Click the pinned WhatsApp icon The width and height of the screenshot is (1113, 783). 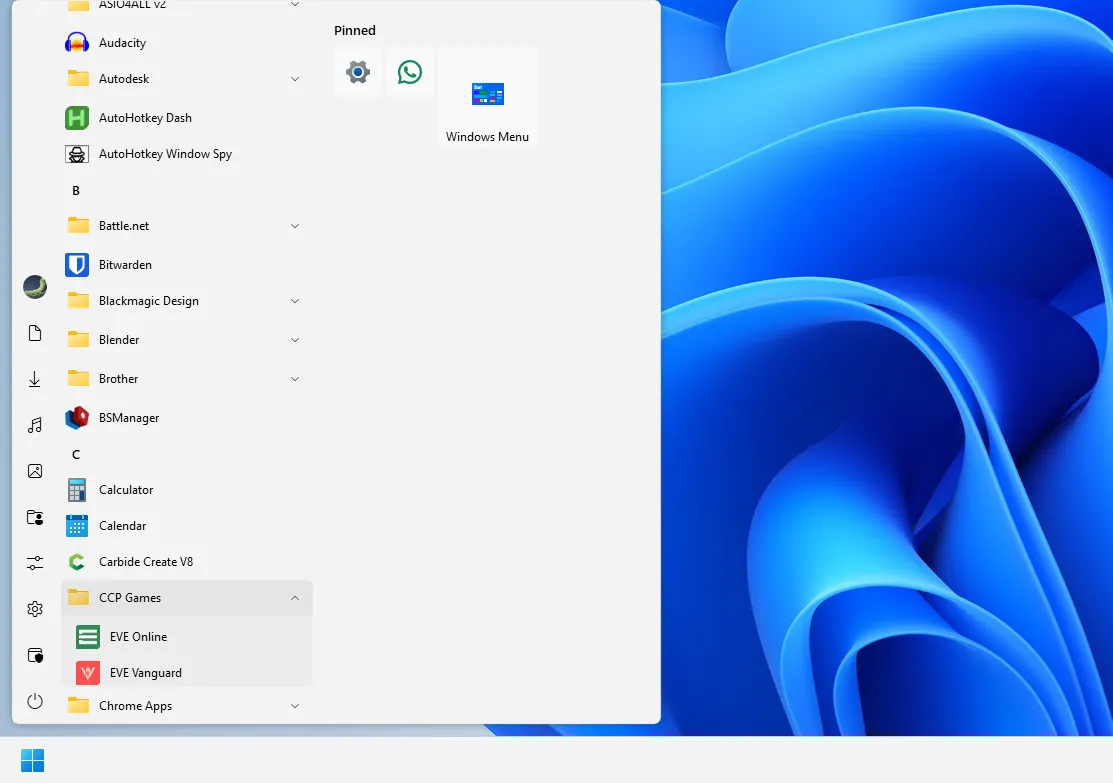click(x=410, y=72)
